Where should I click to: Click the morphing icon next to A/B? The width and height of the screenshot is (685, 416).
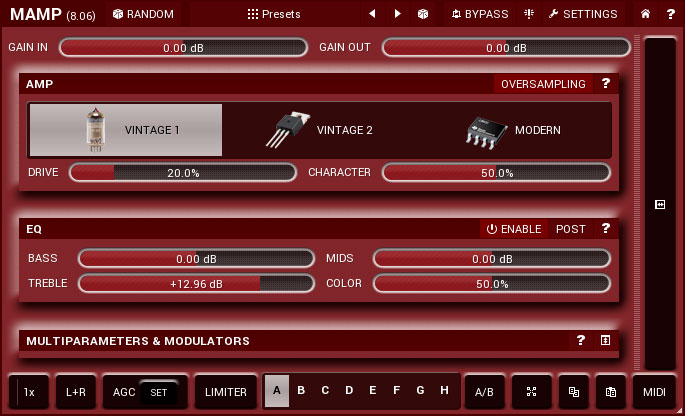531,392
